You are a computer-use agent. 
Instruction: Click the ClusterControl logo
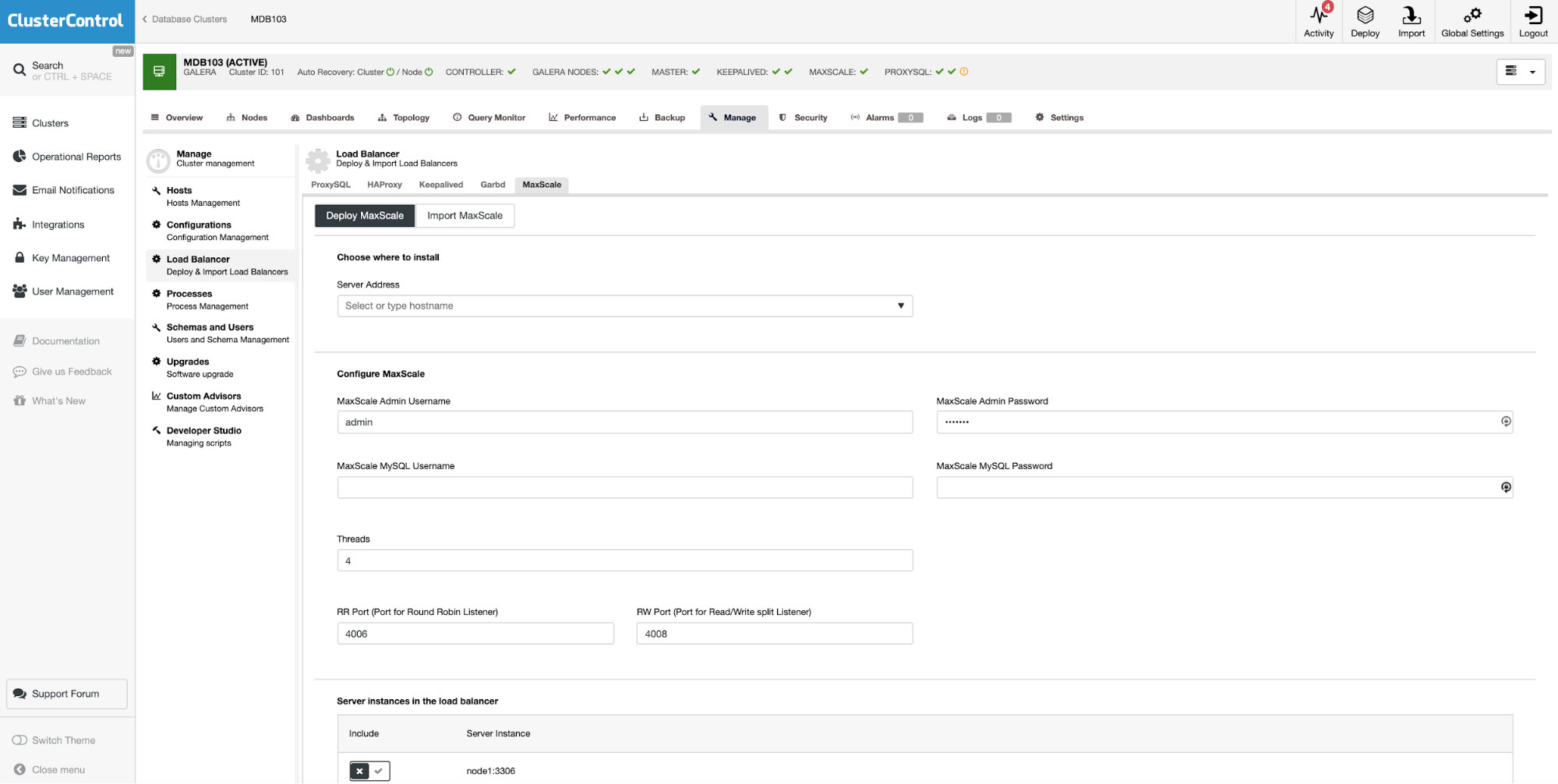tap(66, 21)
